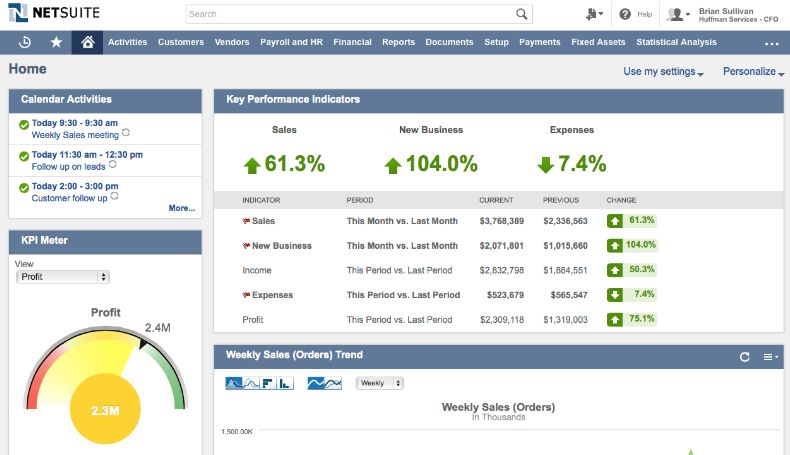Show more navigation via ellipsis icon
Viewport: 790px width, 455px height.
(771, 44)
